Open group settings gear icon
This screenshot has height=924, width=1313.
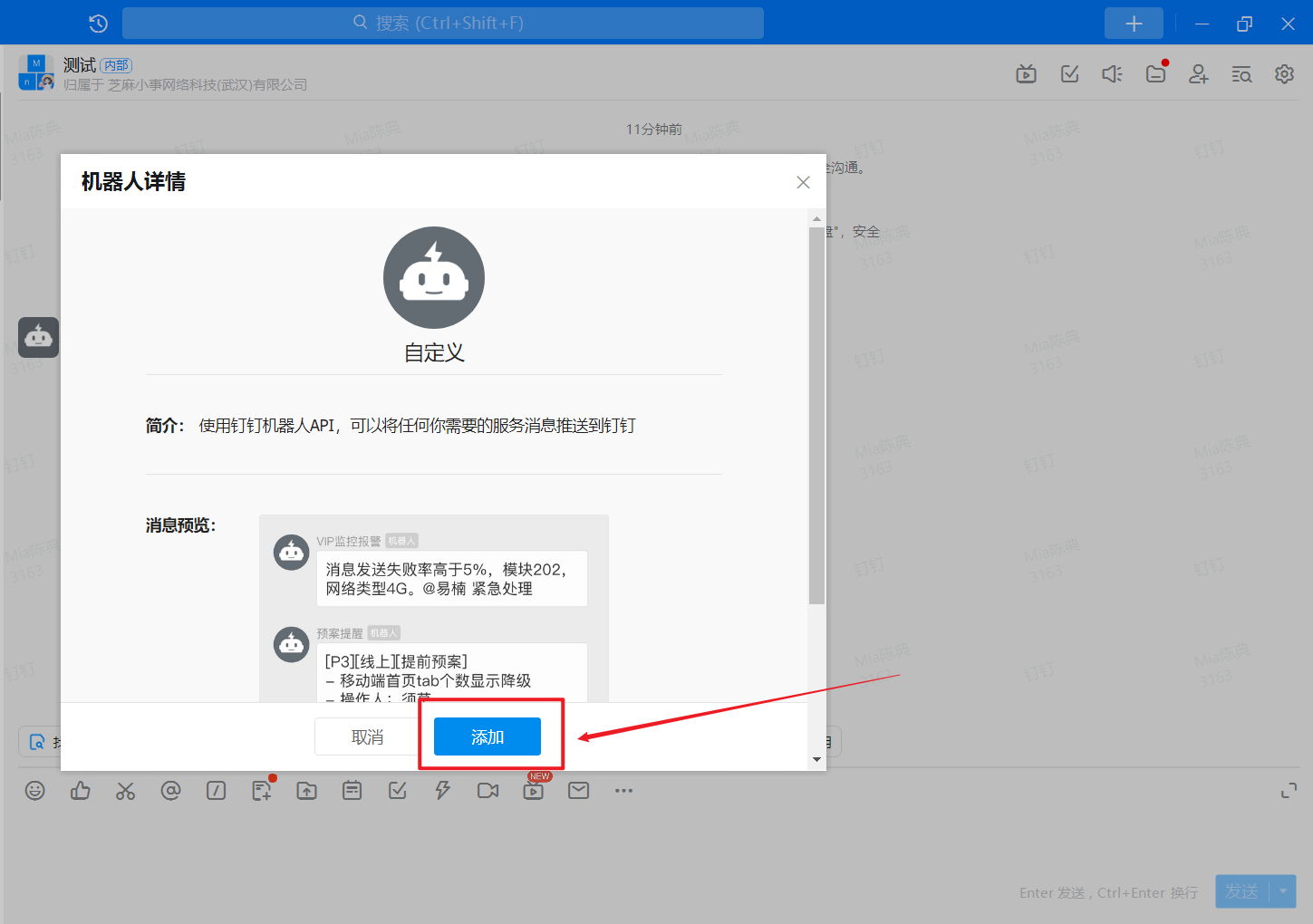click(x=1284, y=74)
